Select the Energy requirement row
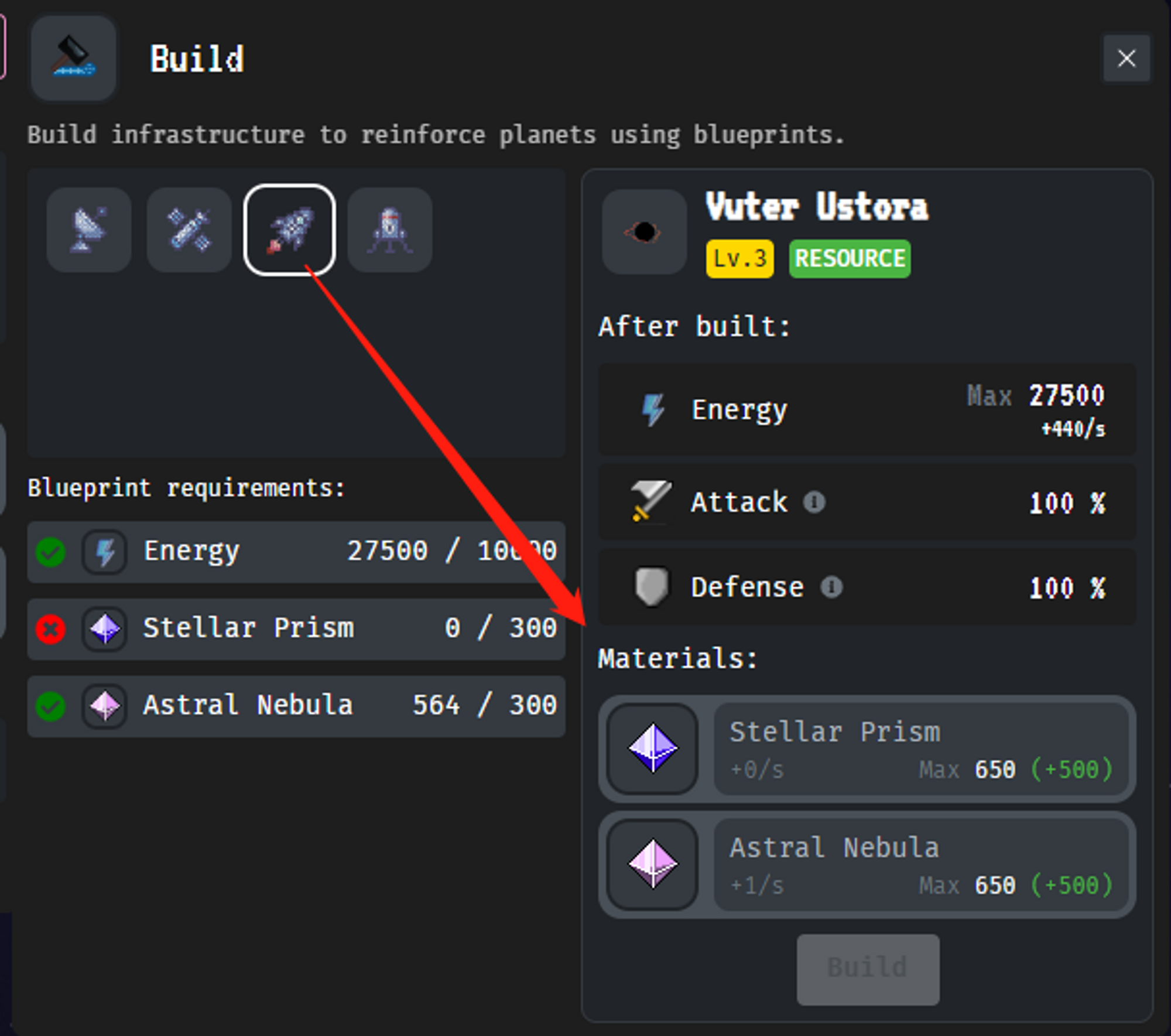This screenshot has width=1171, height=1036. 296,552
